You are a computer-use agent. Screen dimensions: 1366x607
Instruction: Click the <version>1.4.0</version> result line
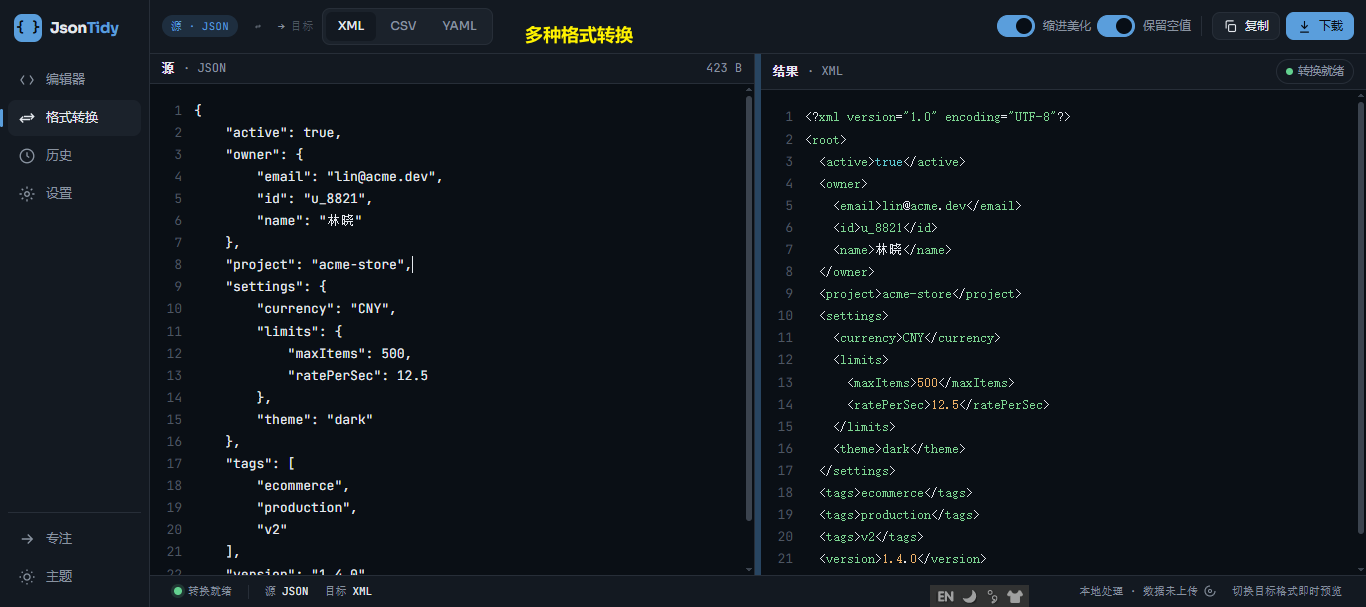(x=903, y=559)
